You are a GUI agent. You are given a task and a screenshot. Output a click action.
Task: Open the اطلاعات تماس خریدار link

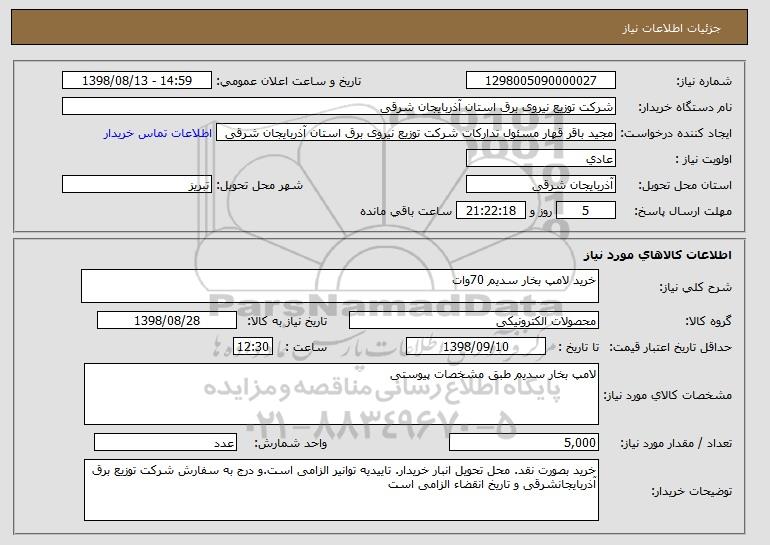[158, 134]
